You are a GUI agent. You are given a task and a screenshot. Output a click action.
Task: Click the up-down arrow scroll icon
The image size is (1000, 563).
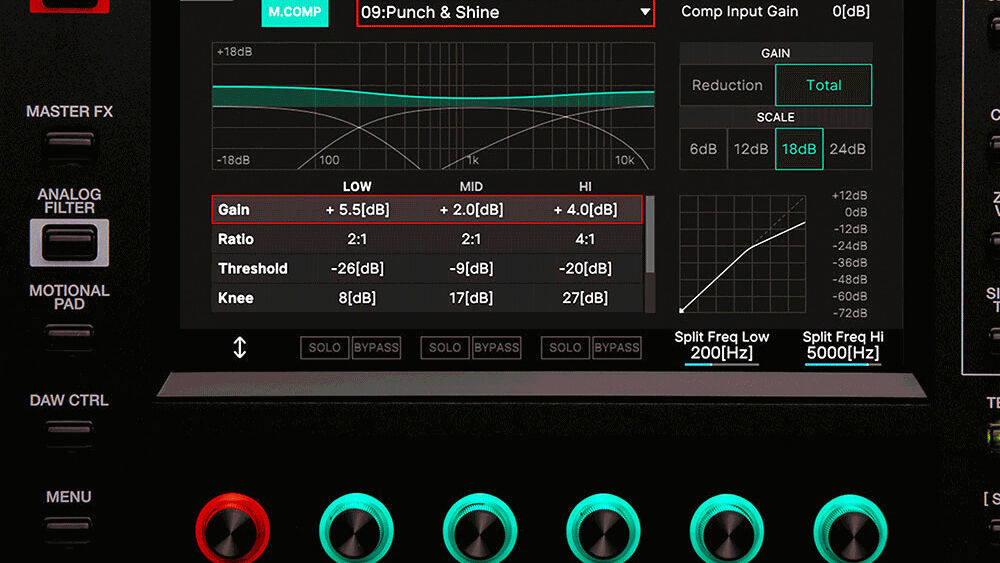tap(240, 347)
